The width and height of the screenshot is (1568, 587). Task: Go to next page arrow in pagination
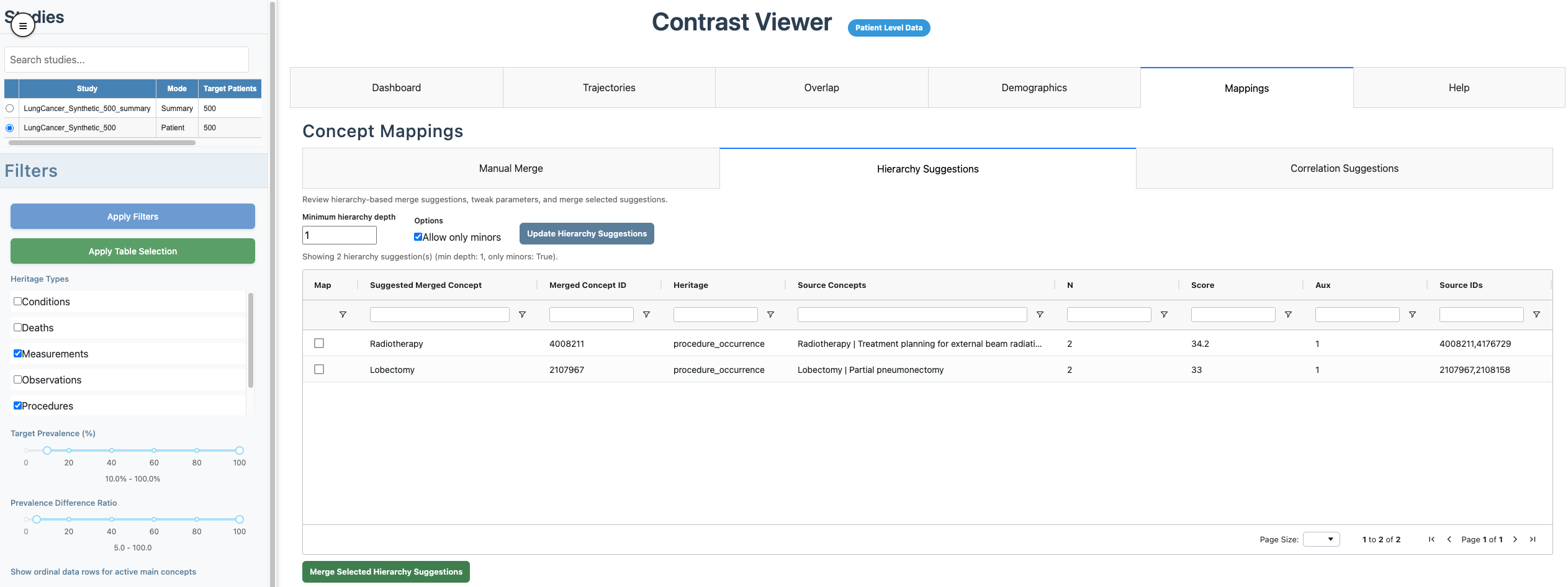(x=1515, y=539)
